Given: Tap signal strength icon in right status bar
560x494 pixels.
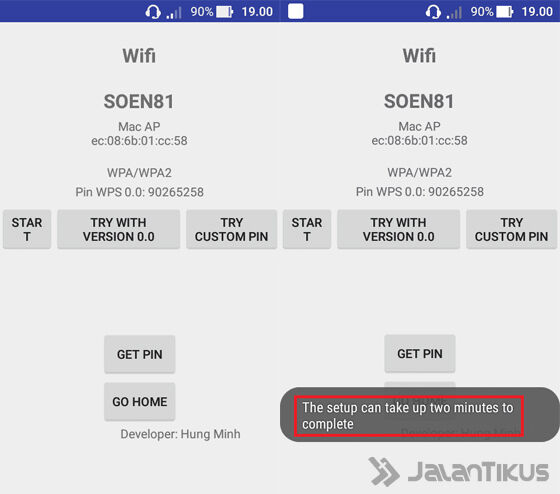Looking at the screenshot, I should pyautogui.click(x=454, y=13).
